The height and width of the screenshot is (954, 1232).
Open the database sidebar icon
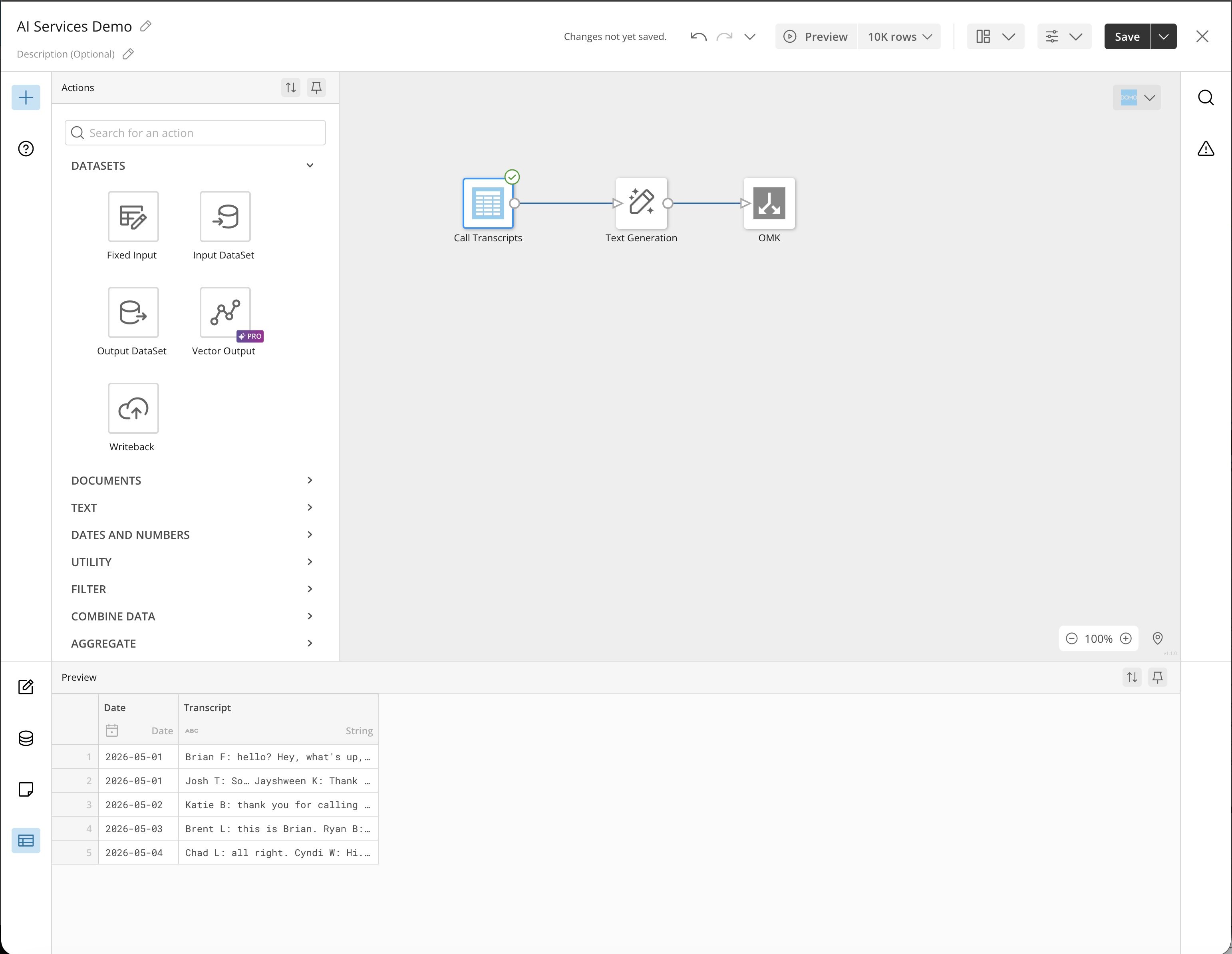tap(26, 738)
